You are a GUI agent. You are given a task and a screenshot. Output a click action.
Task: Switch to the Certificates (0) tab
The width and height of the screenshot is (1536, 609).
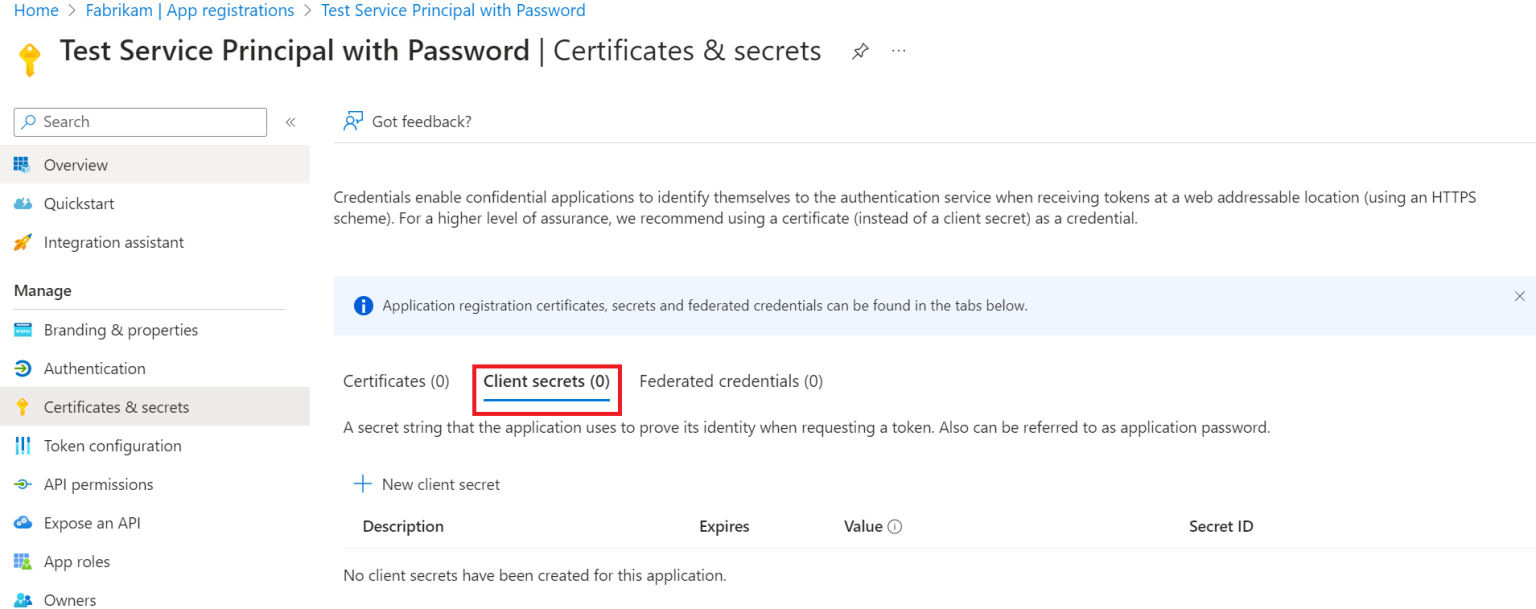click(x=396, y=381)
